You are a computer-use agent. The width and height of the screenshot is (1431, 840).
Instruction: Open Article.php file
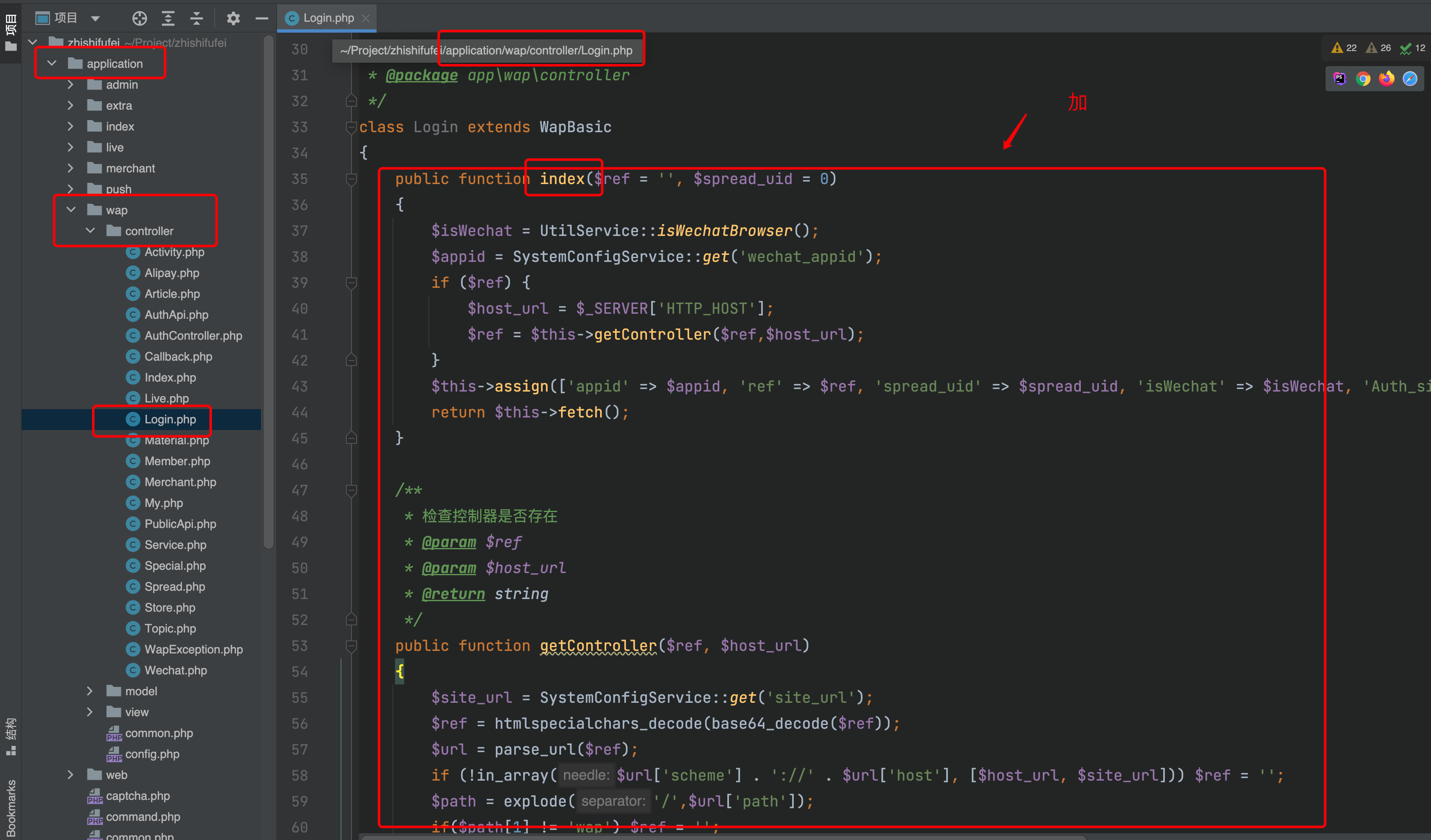click(x=162, y=294)
